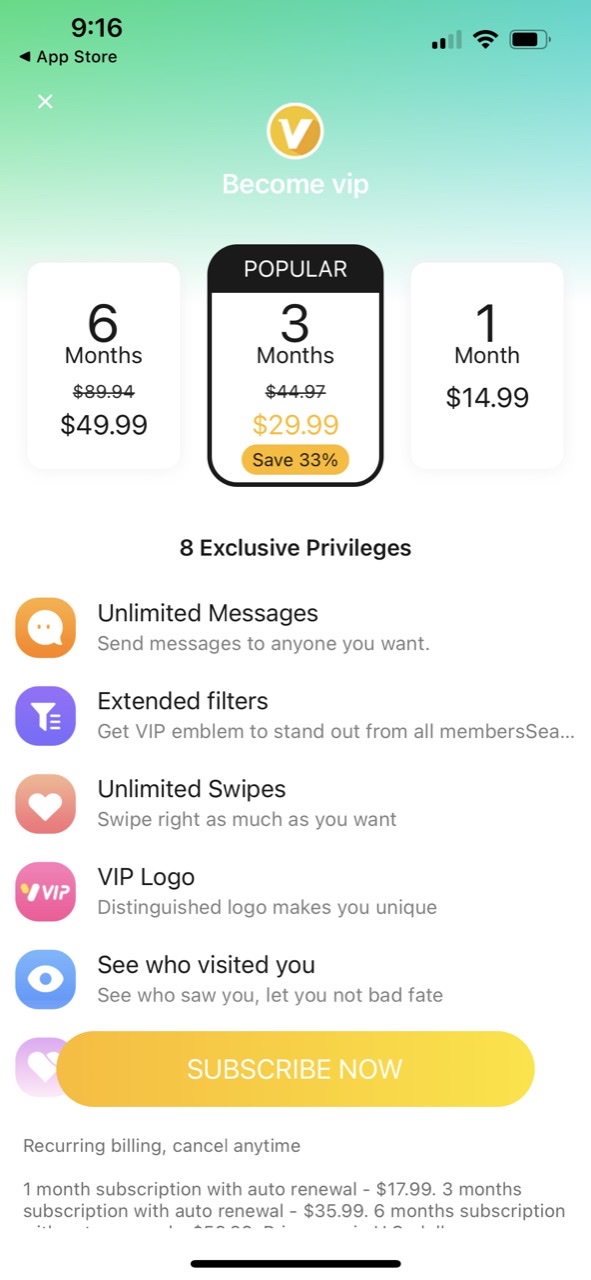The image size is (591, 1280).
Task: Tap the partially hidden purple heart icon
Action: [36, 1068]
